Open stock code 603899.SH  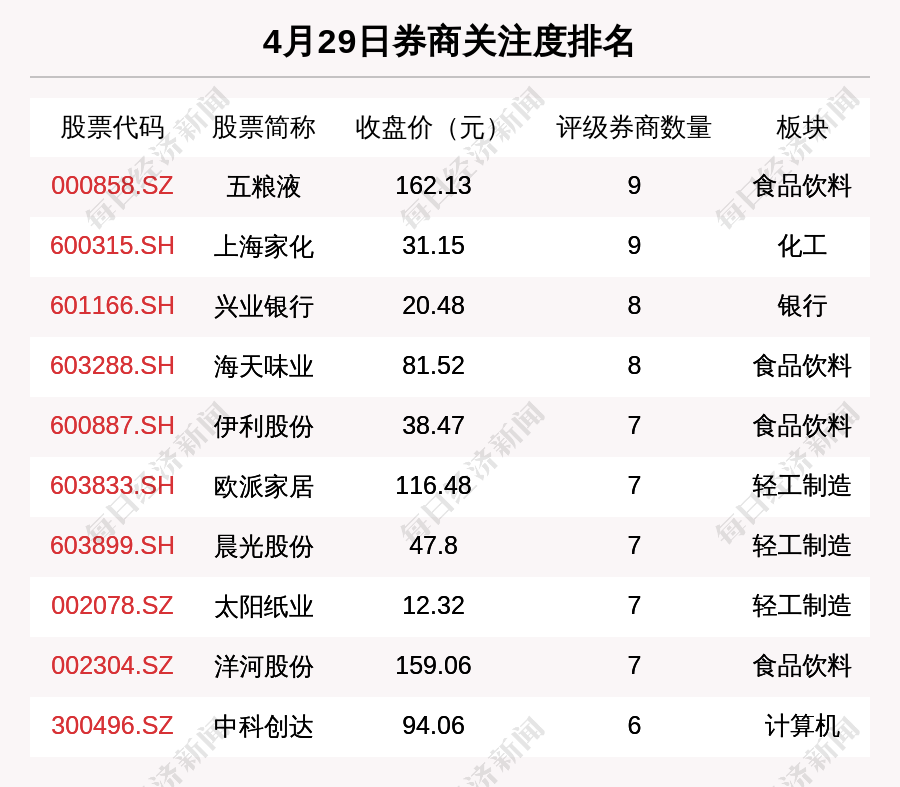pos(112,545)
